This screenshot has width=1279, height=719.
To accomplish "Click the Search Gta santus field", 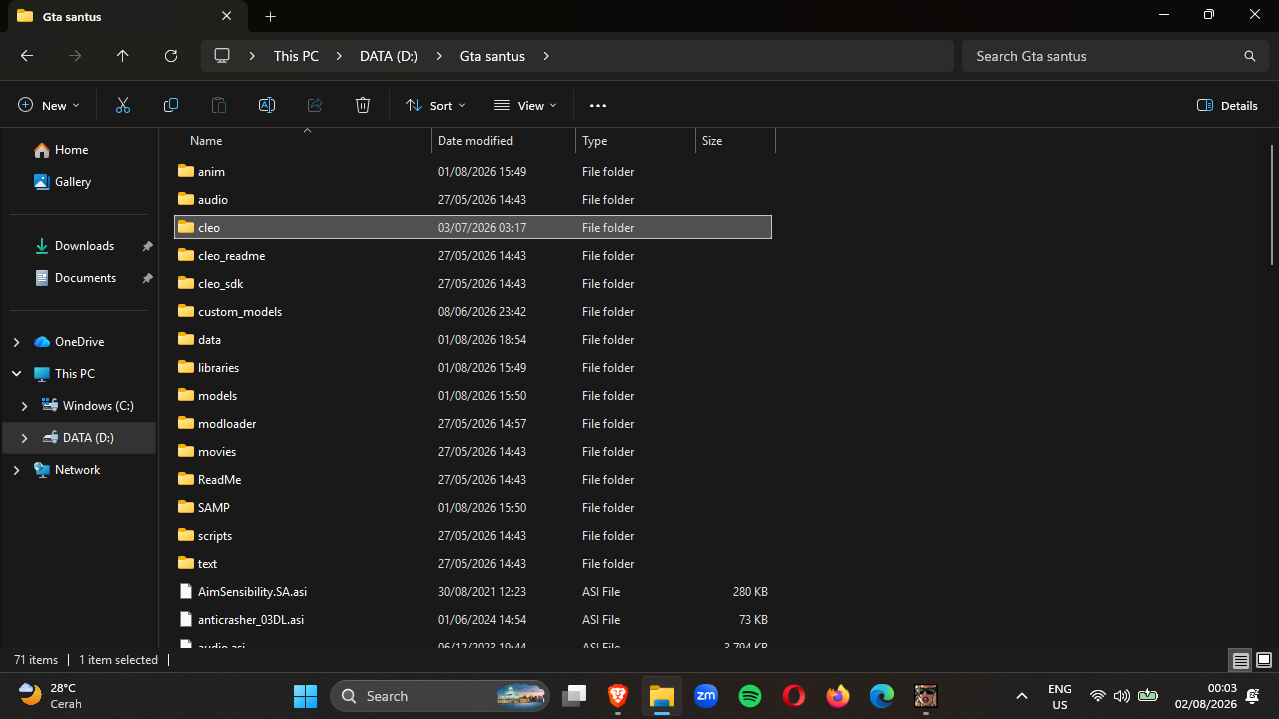I will [1115, 56].
